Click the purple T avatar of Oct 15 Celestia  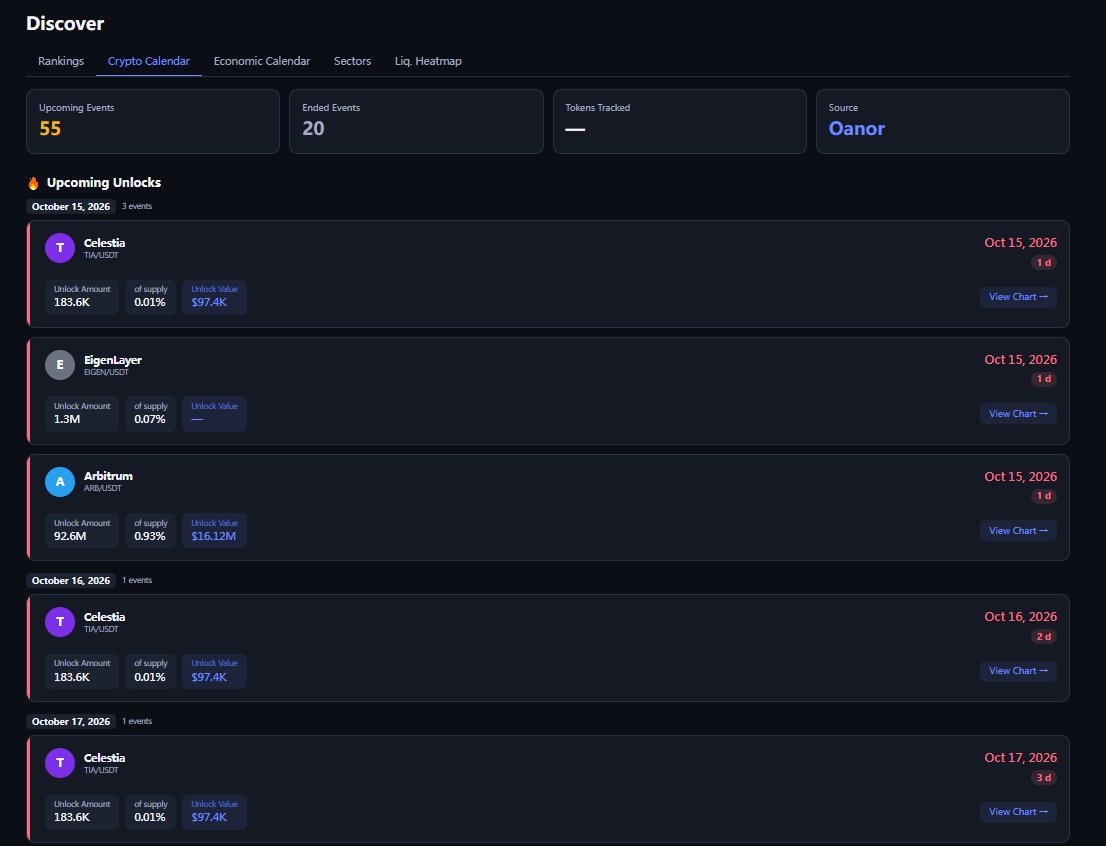tap(60, 248)
